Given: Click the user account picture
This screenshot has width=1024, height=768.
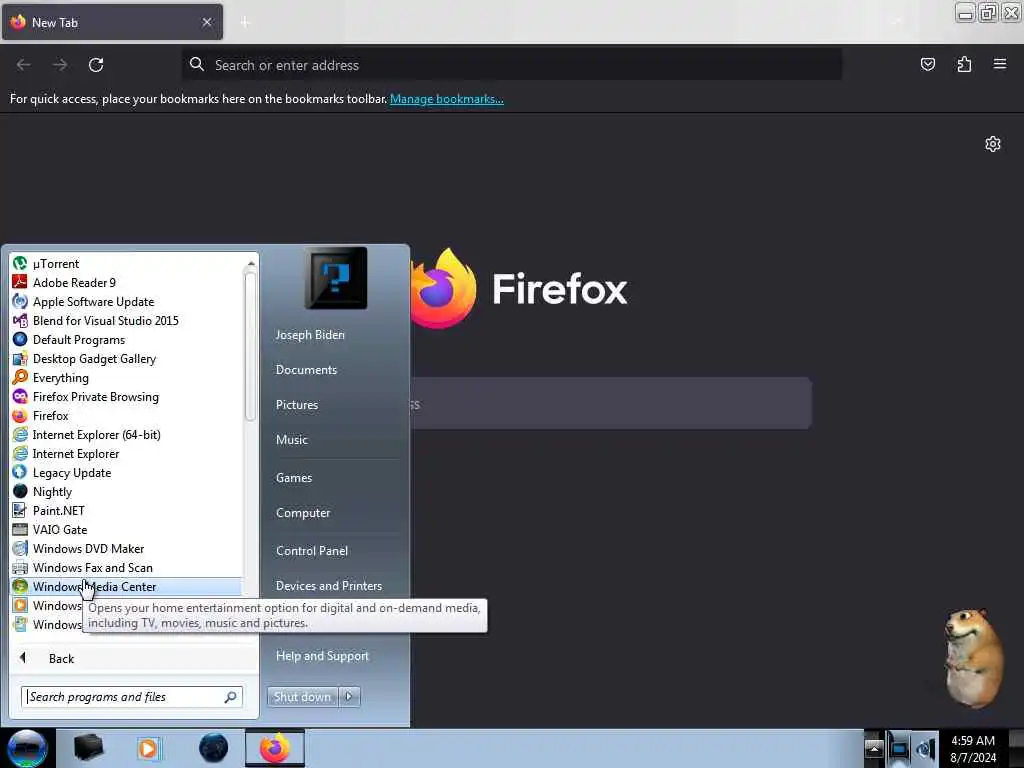Looking at the screenshot, I should click(x=336, y=278).
